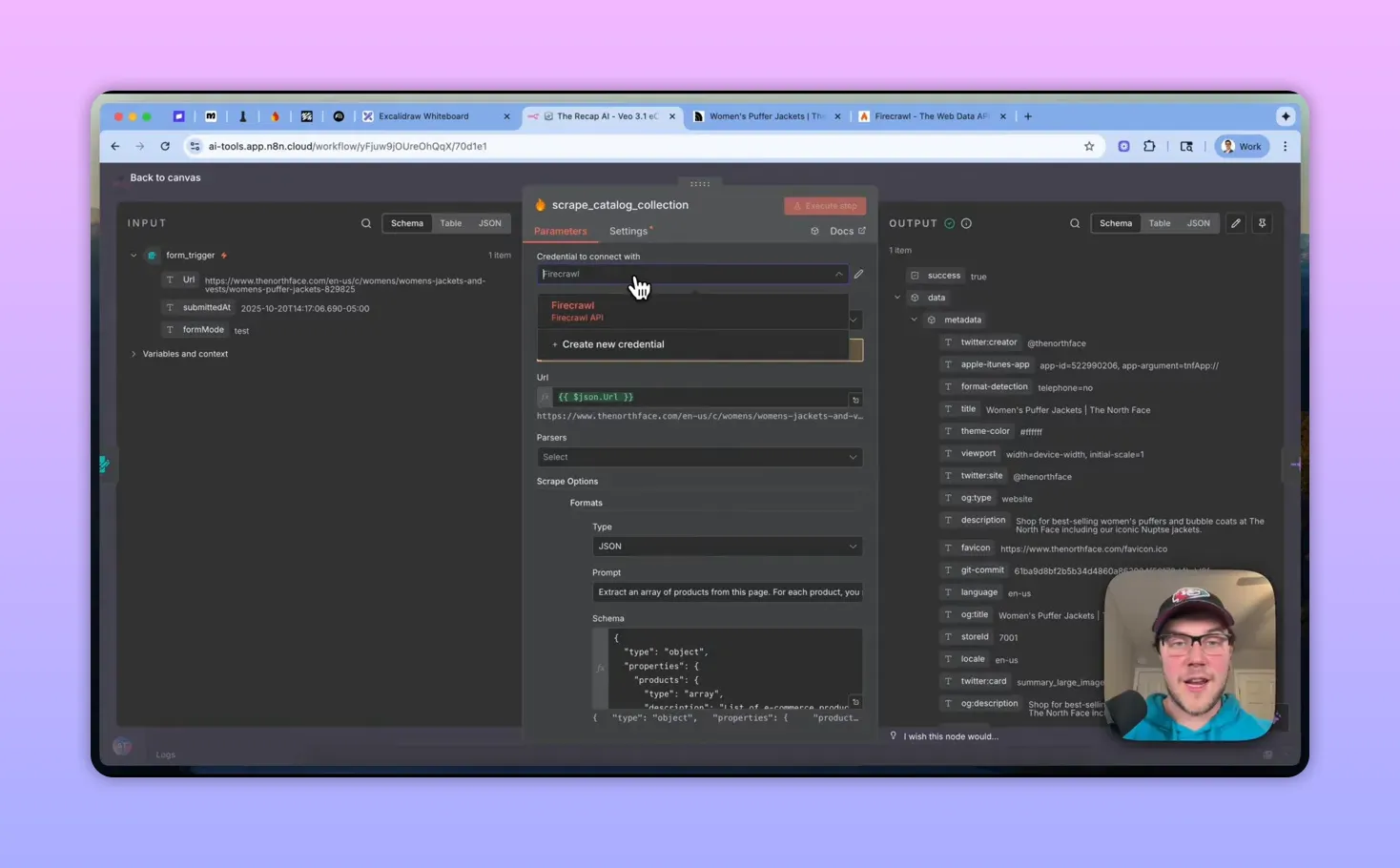
Task: Click the site info icon in the address bar
Action: (195, 146)
